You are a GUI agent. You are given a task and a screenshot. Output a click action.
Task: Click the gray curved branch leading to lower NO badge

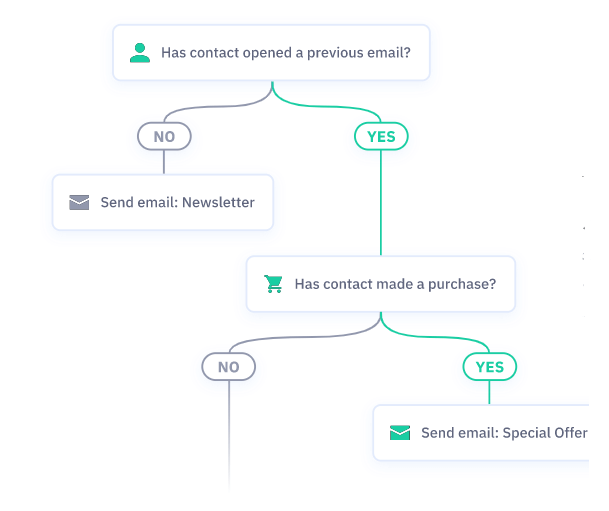click(x=300, y=337)
